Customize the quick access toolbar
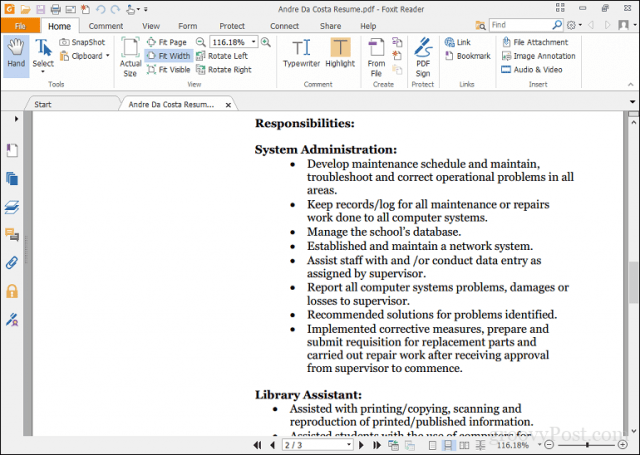 point(146,9)
